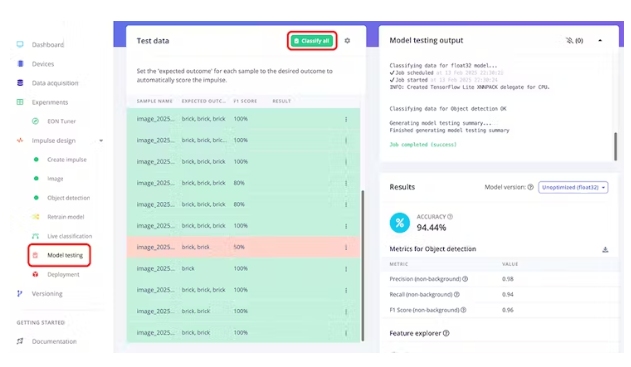Click help icon beside Precision (non-background)

pyautogui.click(x=465, y=279)
